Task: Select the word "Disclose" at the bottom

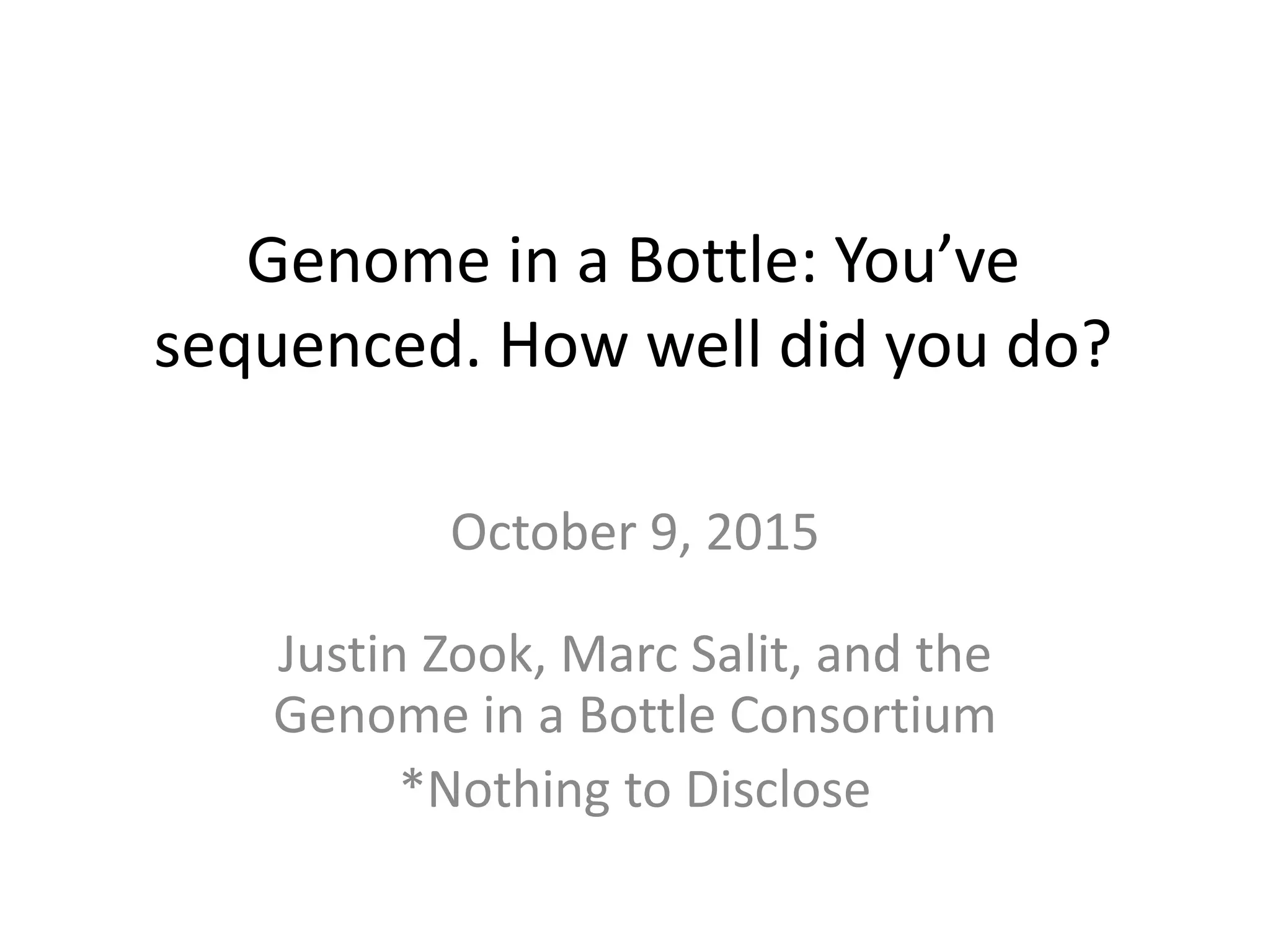Action: (778, 789)
